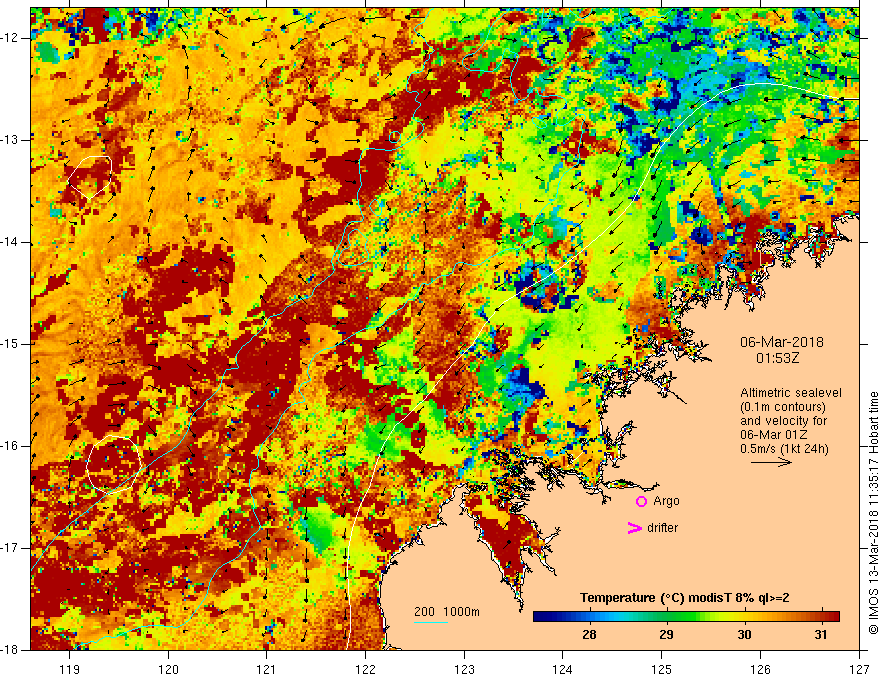Image resolution: width=880 pixels, height=680 pixels.
Task: Click the 28 colorbar tick label
Action: click(589, 635)
